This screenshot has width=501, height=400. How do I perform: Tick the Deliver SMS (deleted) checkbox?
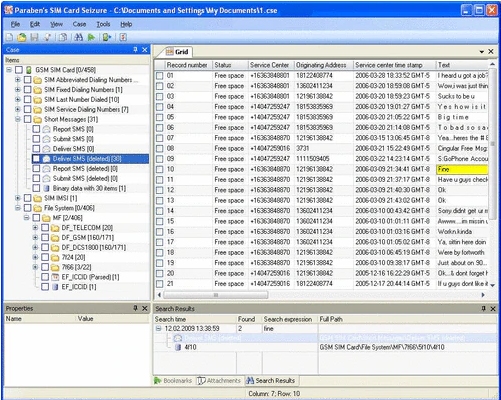pyautogui.click(x=36, y=159)
